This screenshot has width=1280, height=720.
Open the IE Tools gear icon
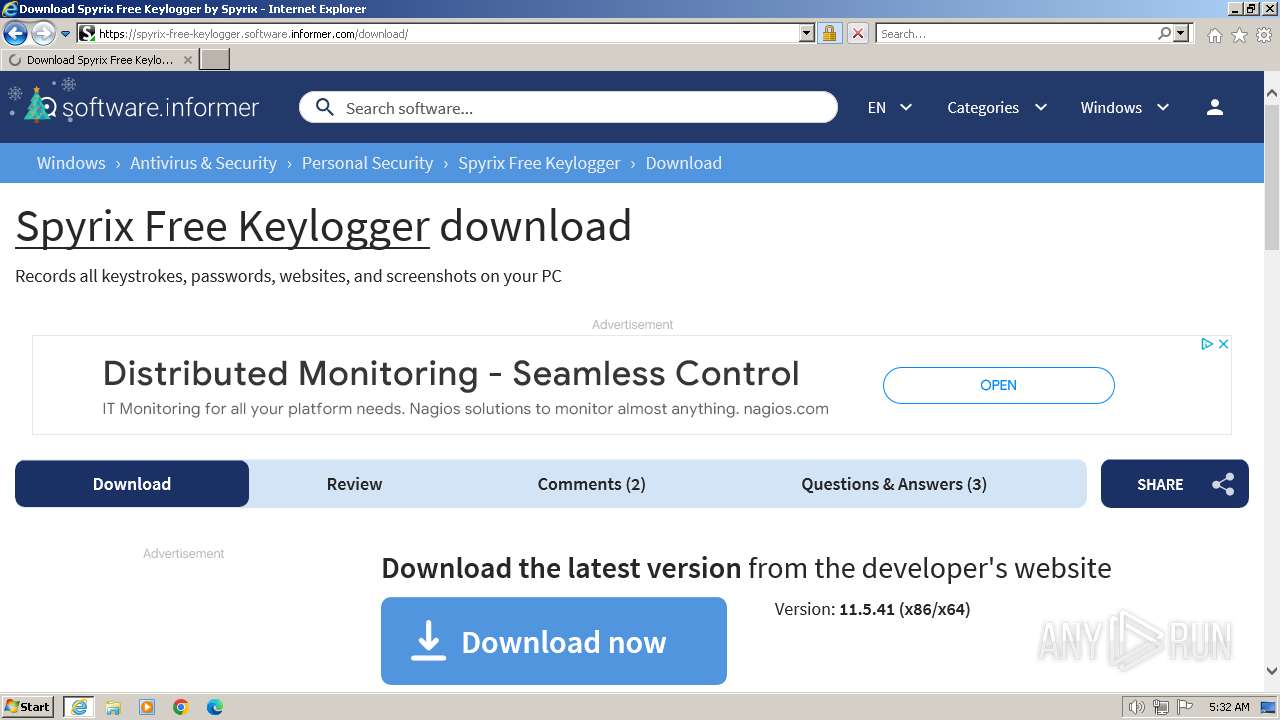(x=1264, y=35)
